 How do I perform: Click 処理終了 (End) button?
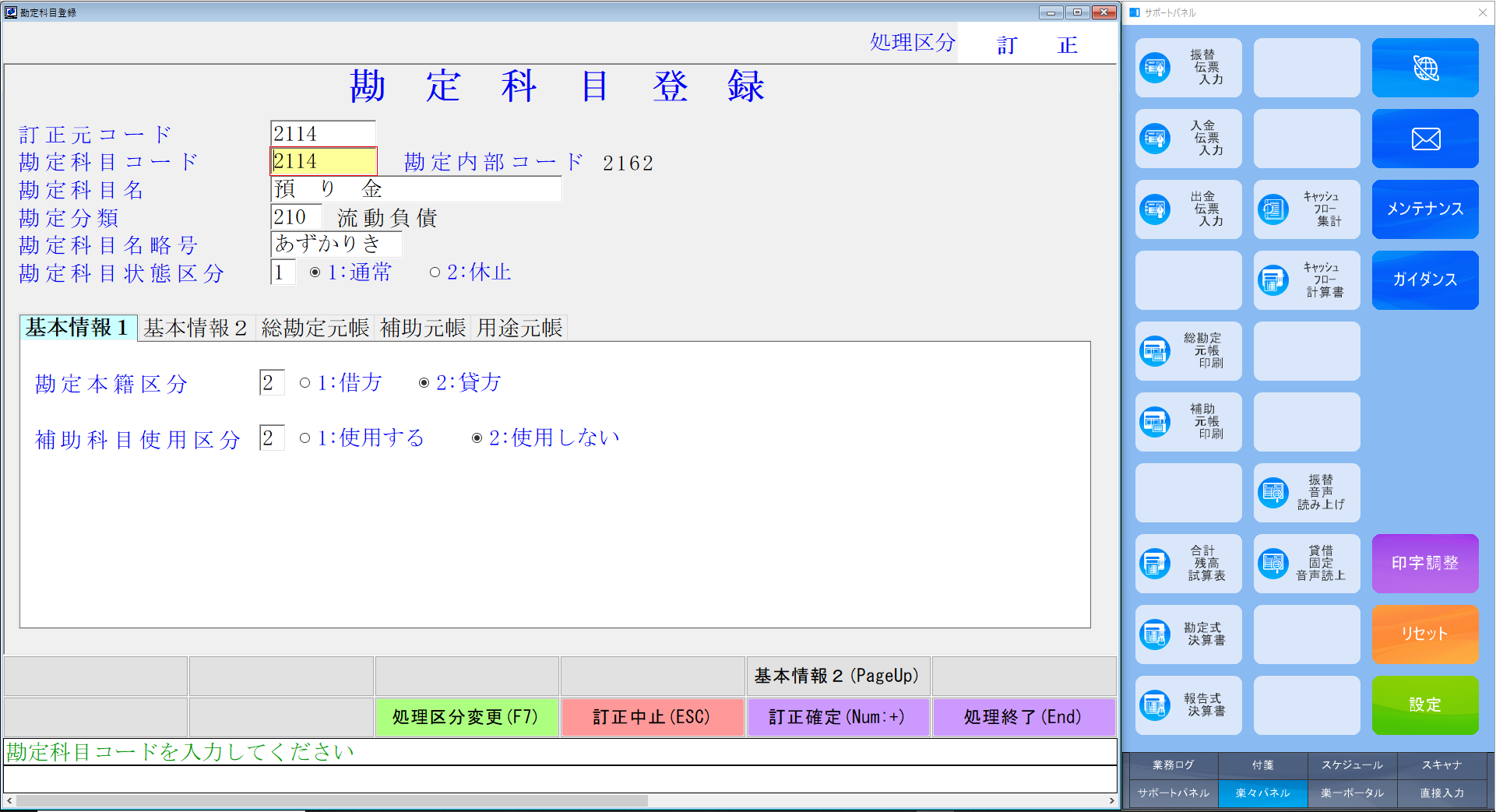pos(1024,717)
